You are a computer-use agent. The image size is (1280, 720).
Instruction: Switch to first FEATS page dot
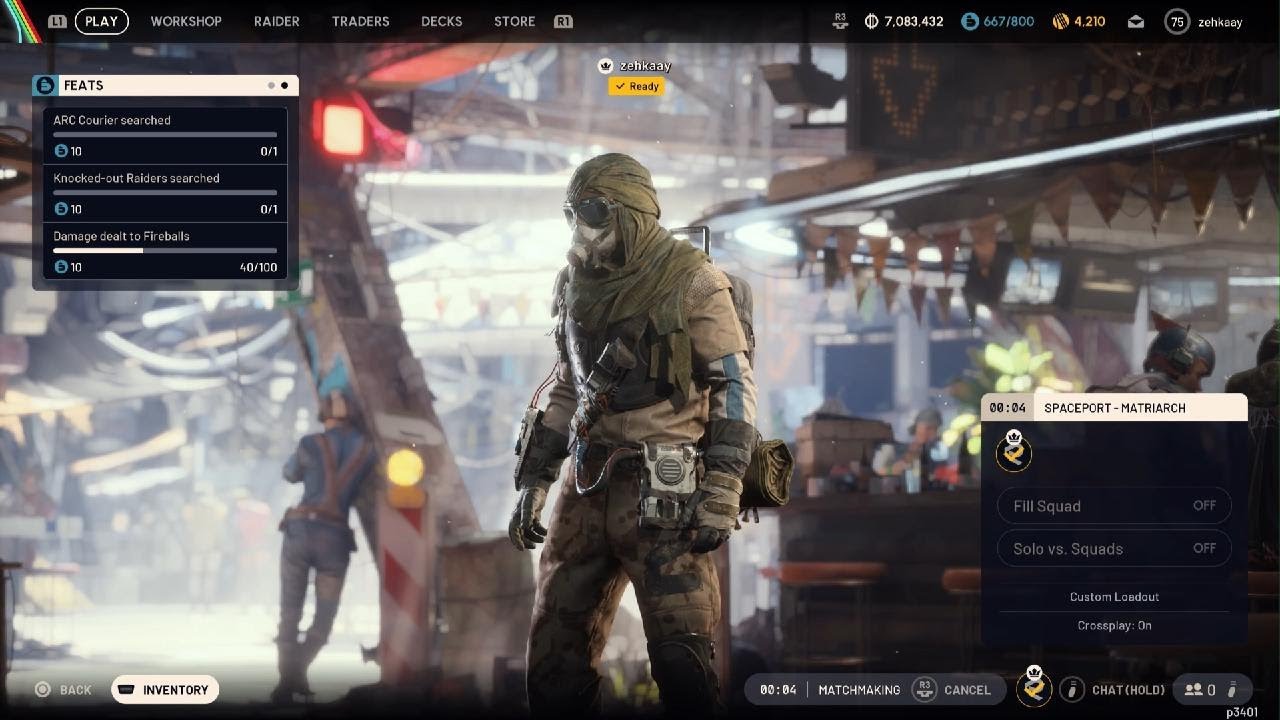[x=271, y=86]
